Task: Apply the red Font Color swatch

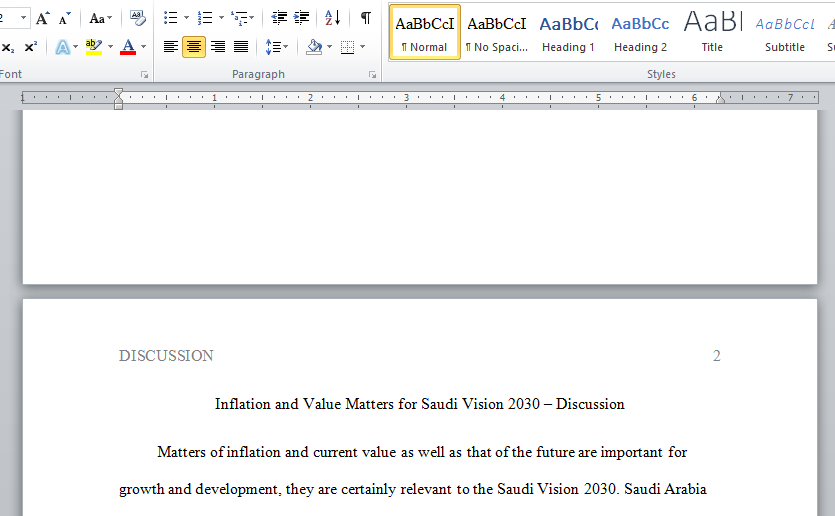Action: click(128, 47)
